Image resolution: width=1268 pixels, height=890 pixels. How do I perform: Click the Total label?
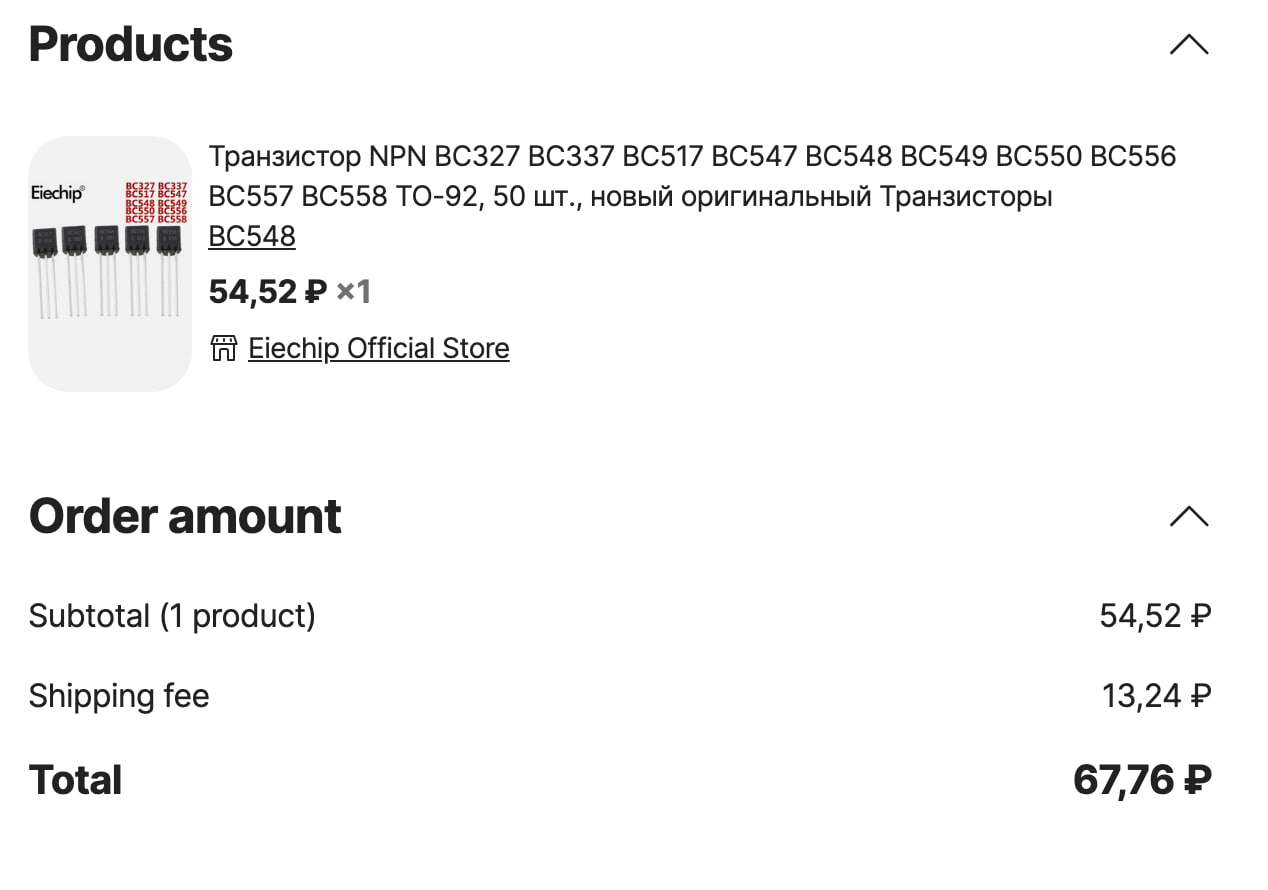(x=76, y=780)
